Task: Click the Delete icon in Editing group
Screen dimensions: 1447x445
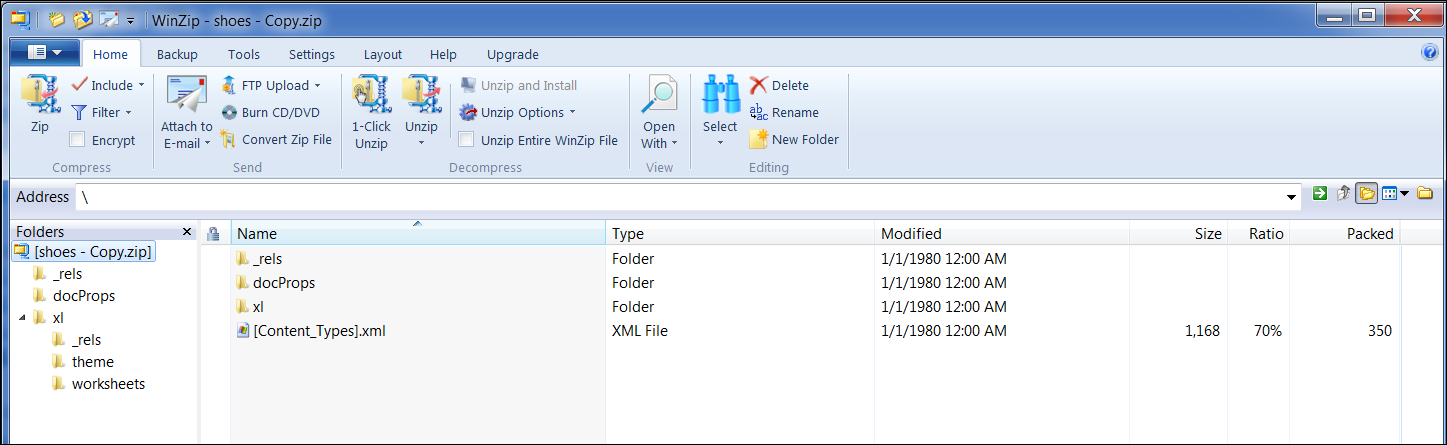Action: [x=759, y=86]
